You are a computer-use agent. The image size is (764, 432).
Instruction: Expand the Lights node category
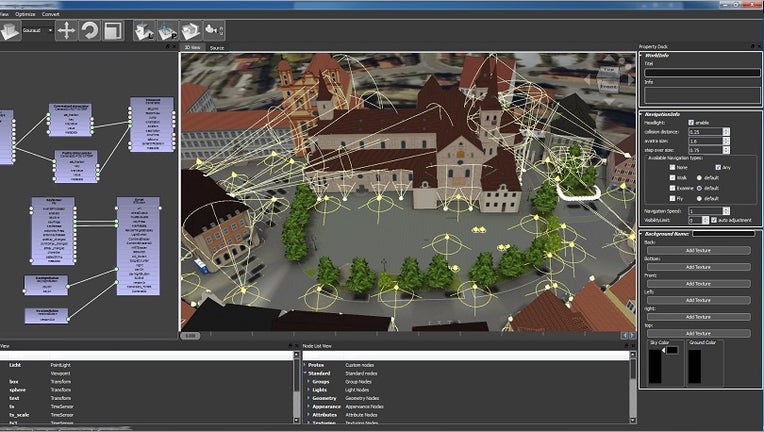coord(308,390)
